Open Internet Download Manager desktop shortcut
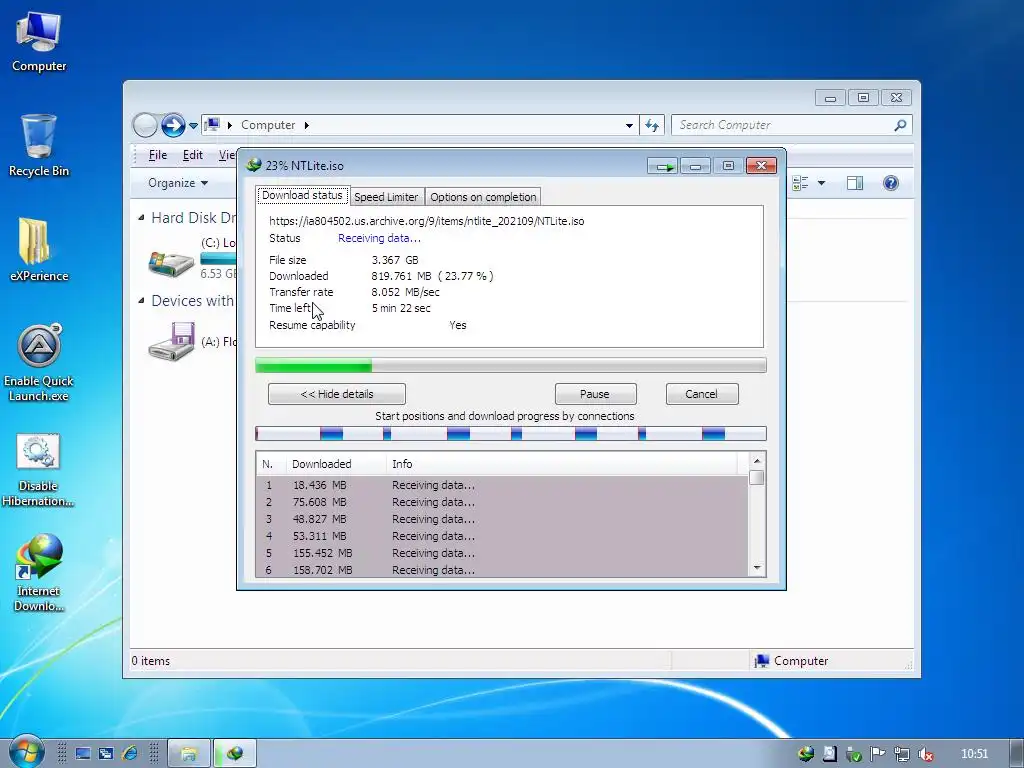 [39, 572]
